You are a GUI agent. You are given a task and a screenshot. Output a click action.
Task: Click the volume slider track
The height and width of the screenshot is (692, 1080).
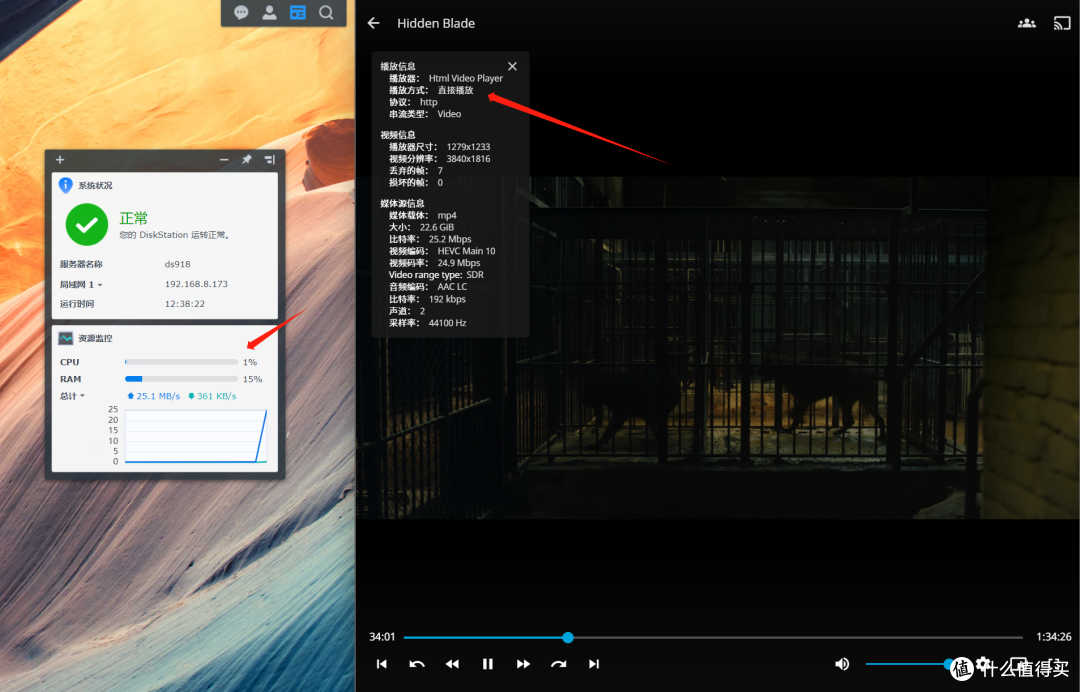[x=908, y=664]
